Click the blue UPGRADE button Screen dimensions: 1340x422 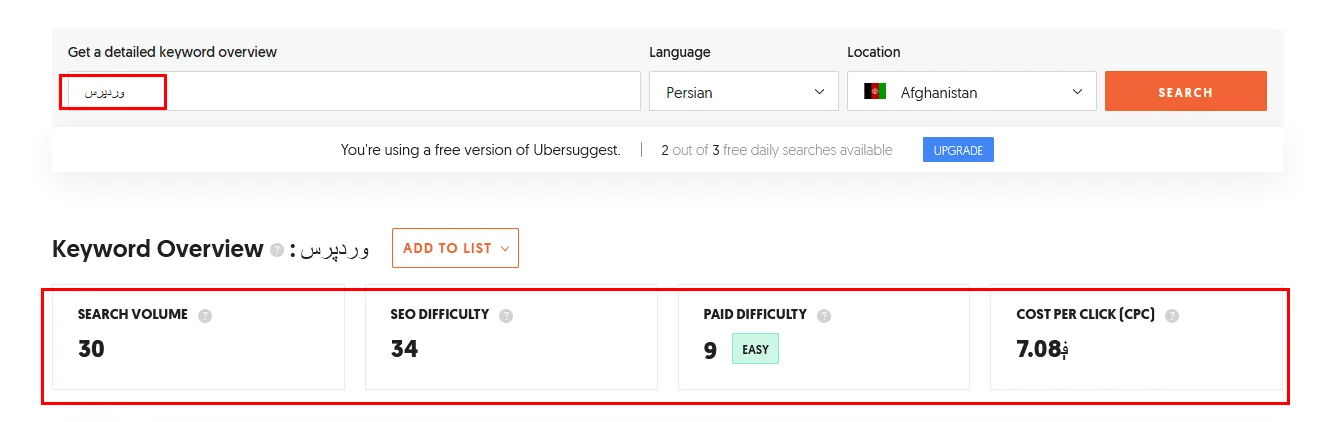click(958, 150)
